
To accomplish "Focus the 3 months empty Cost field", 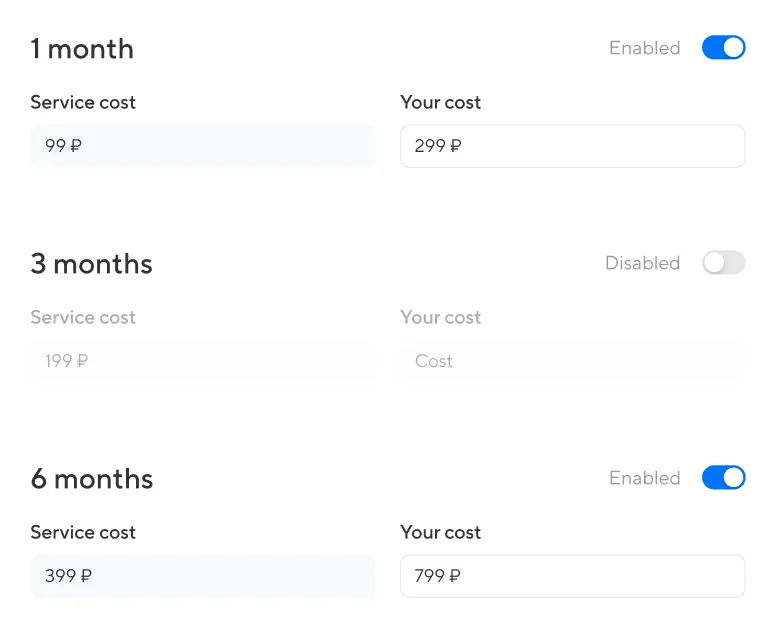I will 572,361.
